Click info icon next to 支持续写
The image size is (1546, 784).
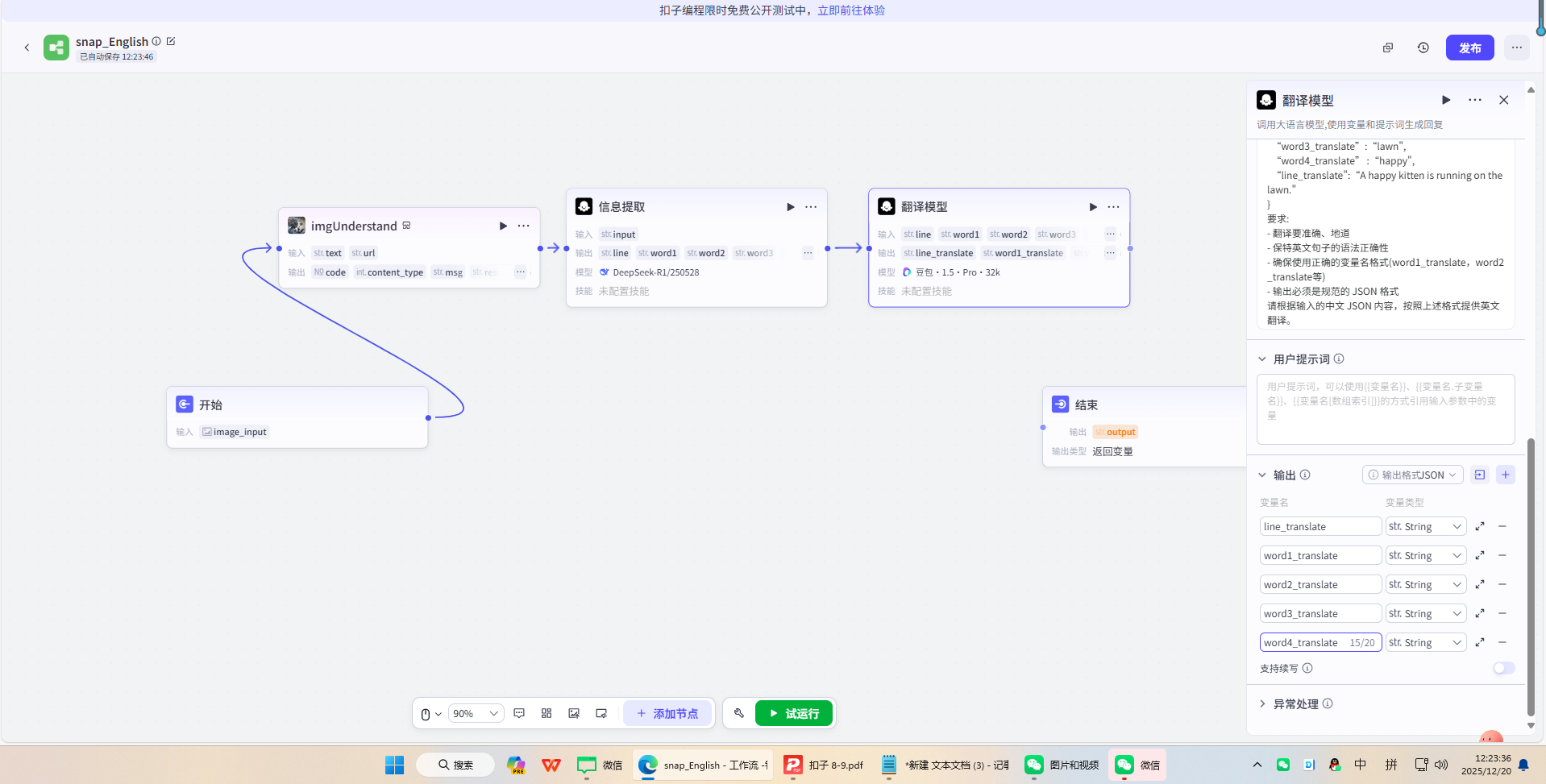point(1307,668)
